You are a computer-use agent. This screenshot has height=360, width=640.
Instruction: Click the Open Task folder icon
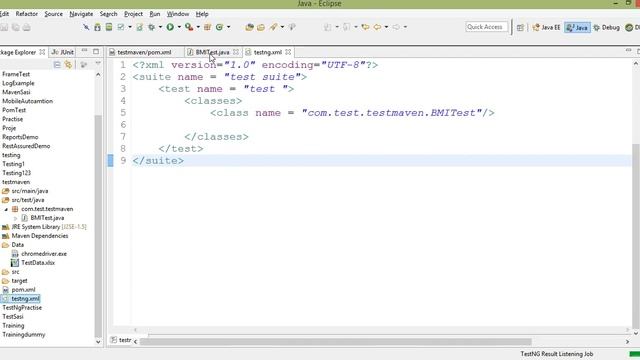click(261, 27)
